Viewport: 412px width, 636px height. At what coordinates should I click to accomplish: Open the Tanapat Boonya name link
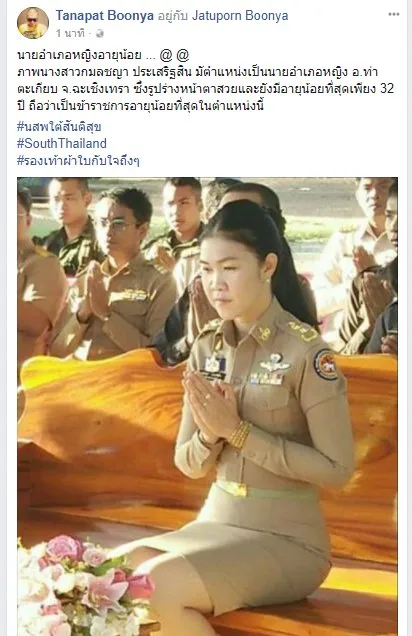click(x=105, y=16)
